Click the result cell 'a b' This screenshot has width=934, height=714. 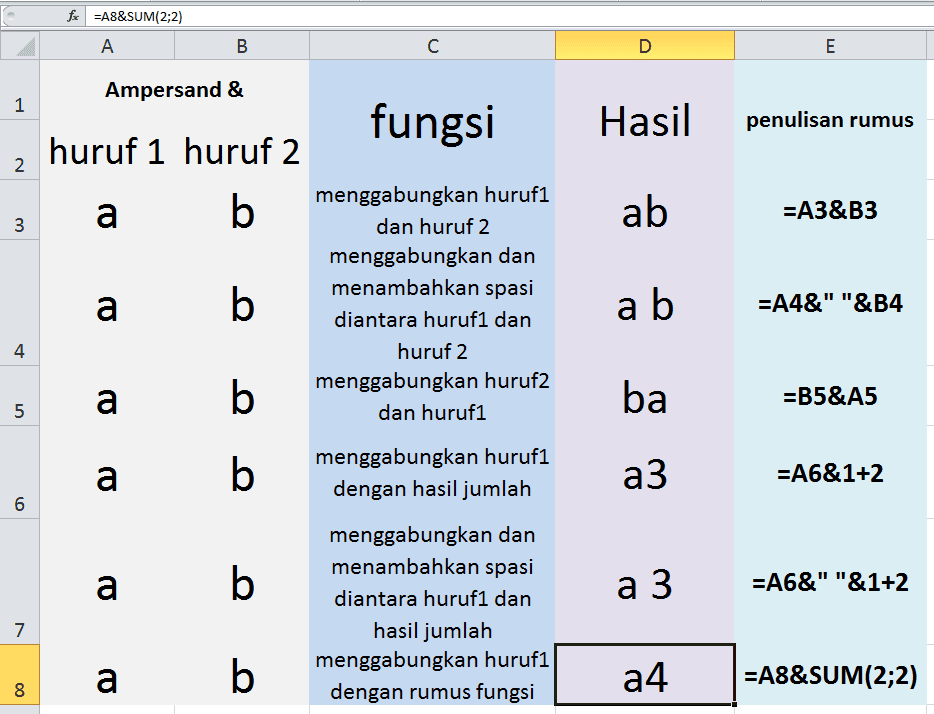645,303
